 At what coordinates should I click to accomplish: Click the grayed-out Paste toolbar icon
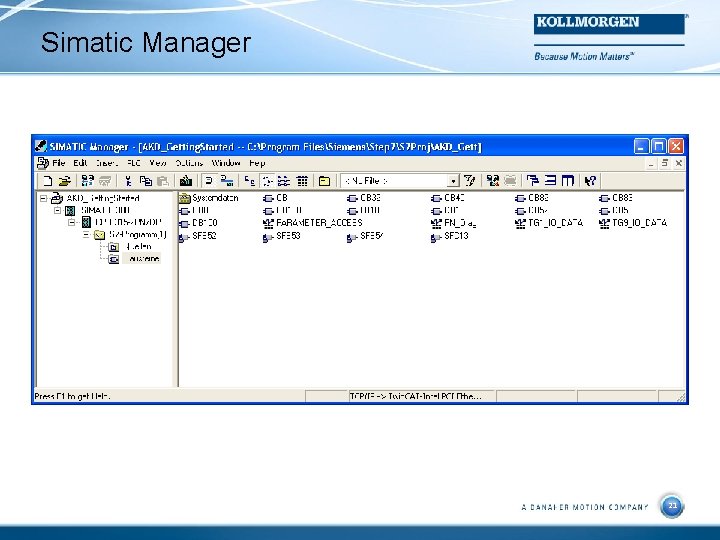tap(163, 181)
